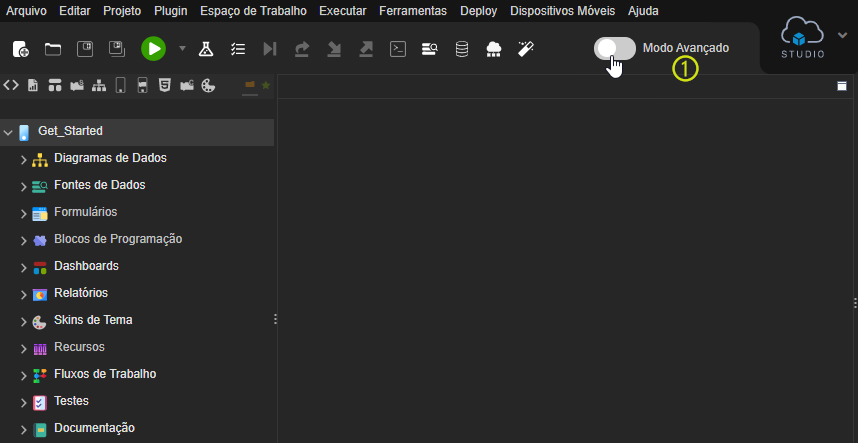Image resolution: width=858 pixels, height=443 pixels.
Task: Expand the Skins de Tema node
Action: point(24,322)
